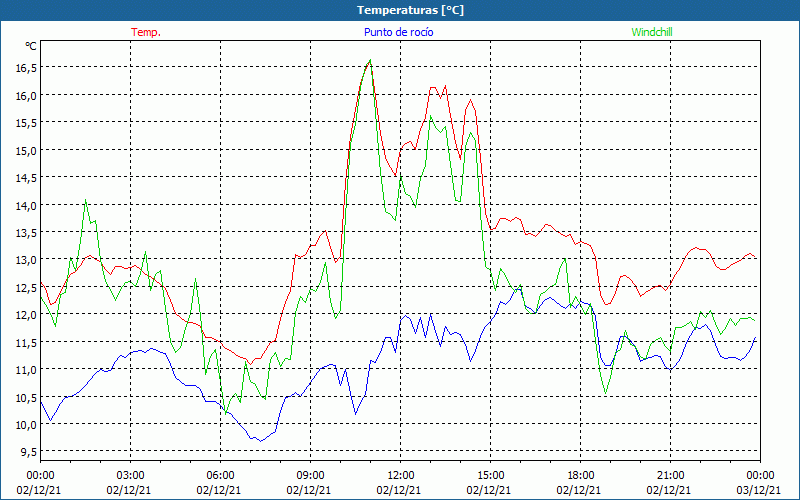Click the °C unit label on axis
The image size is (800, 500).
pyautogui.click(x=31, y=46)
